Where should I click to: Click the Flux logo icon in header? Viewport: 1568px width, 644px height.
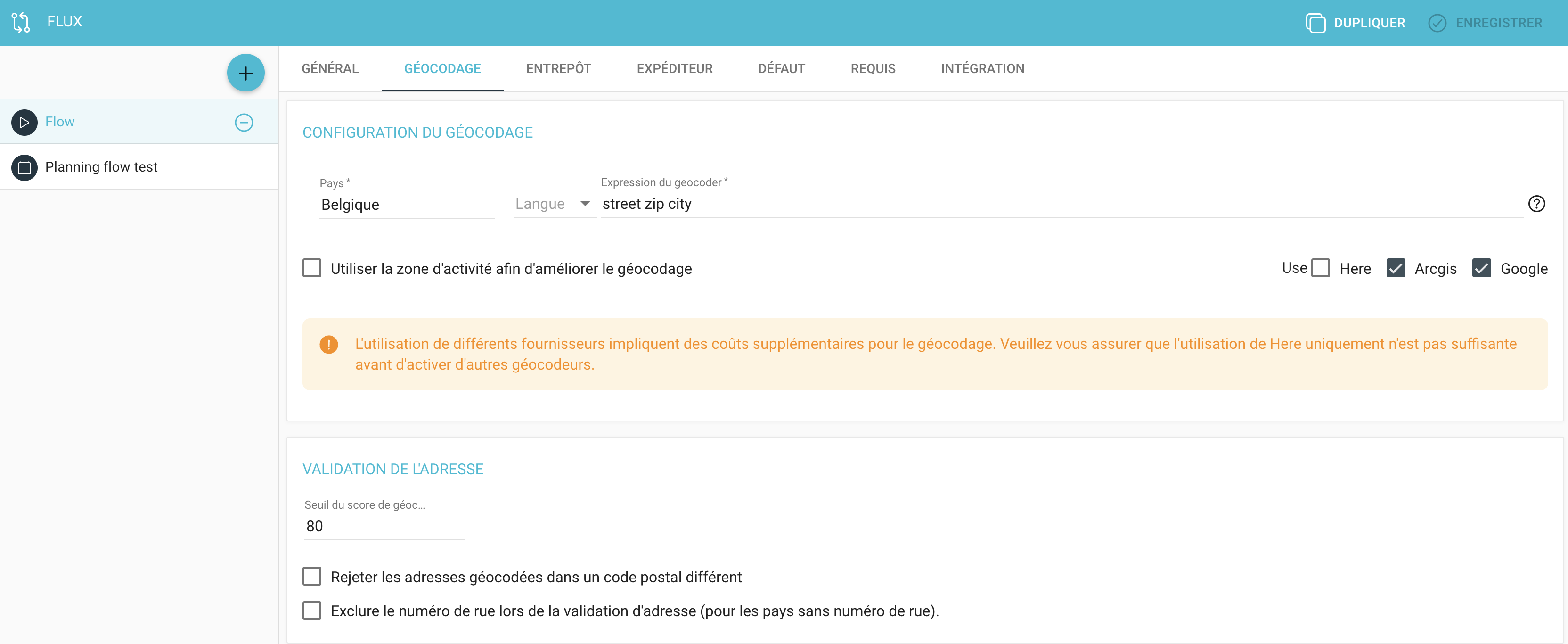[21, 22]
